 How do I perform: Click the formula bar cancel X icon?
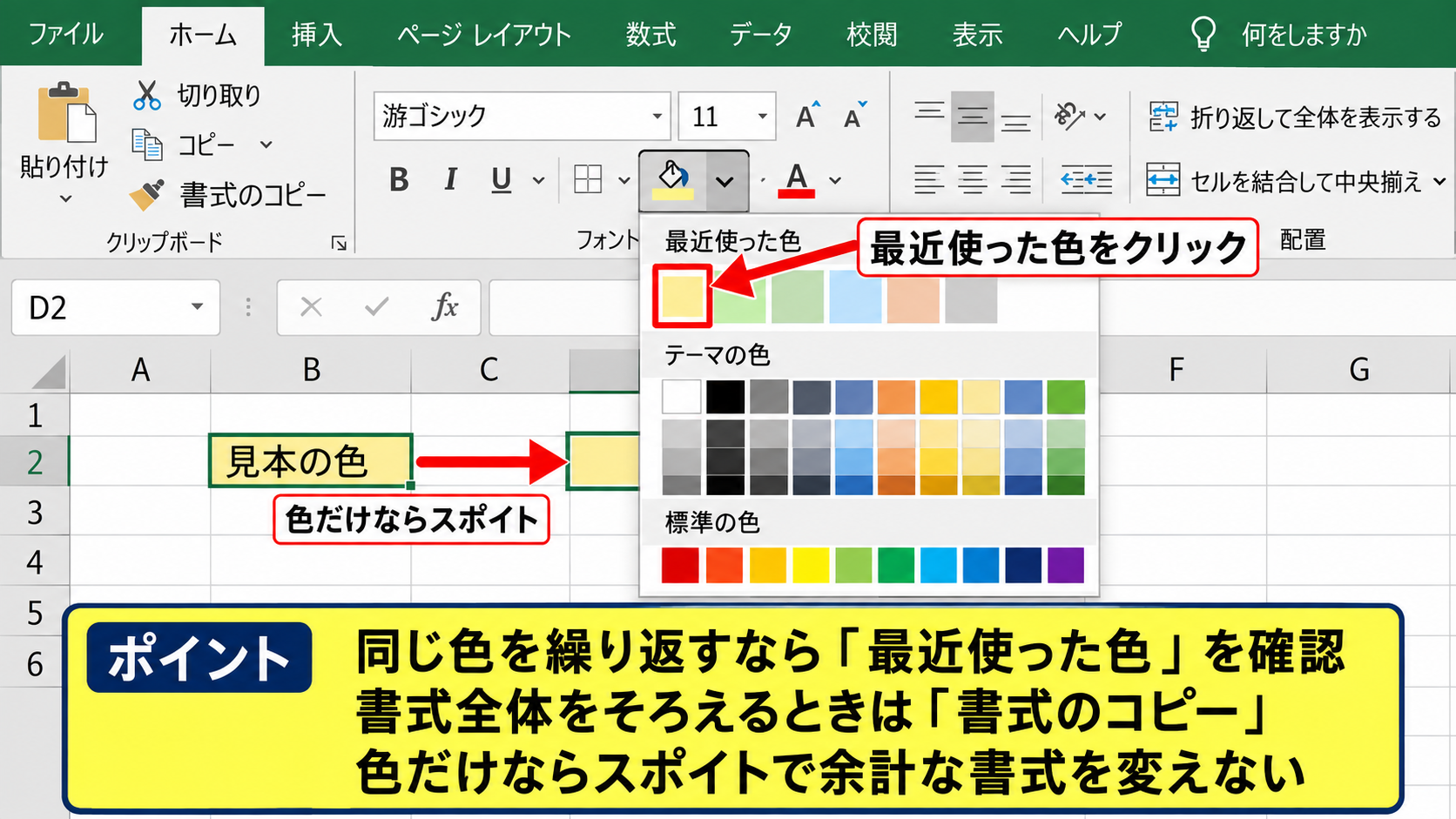(x=311, y=307)
